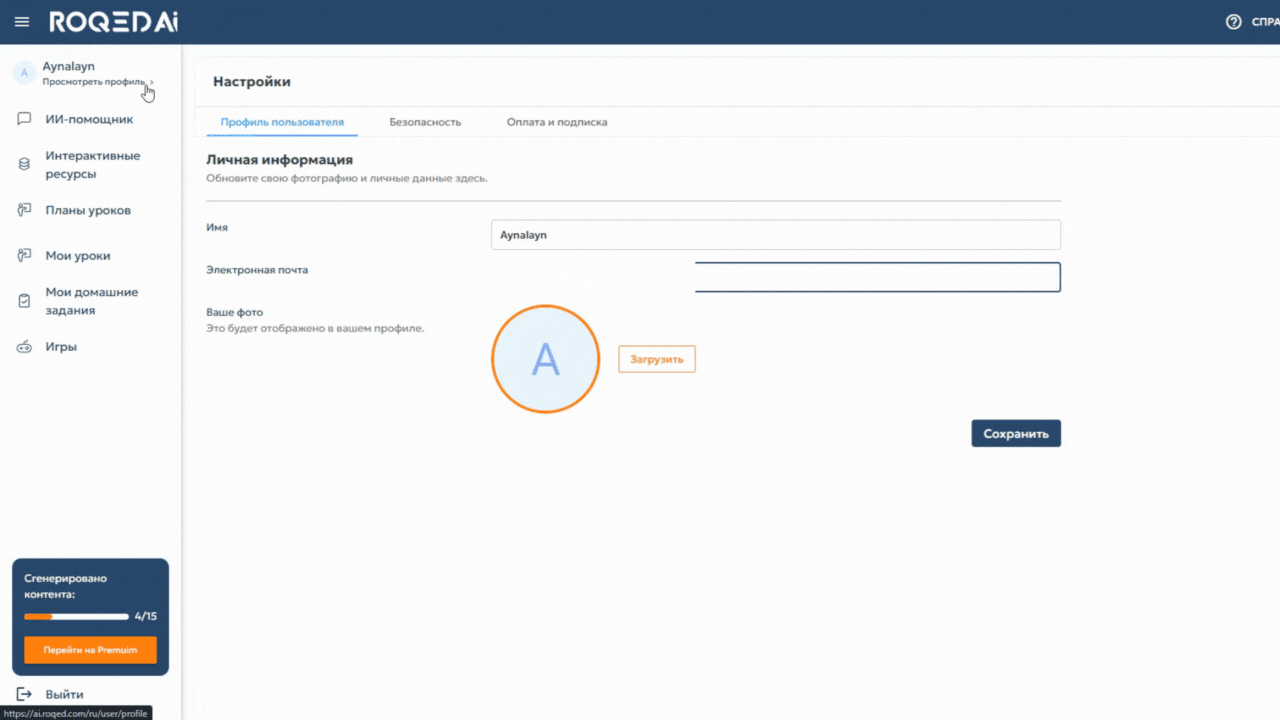Expand the view profile chevron

point(152,82)
